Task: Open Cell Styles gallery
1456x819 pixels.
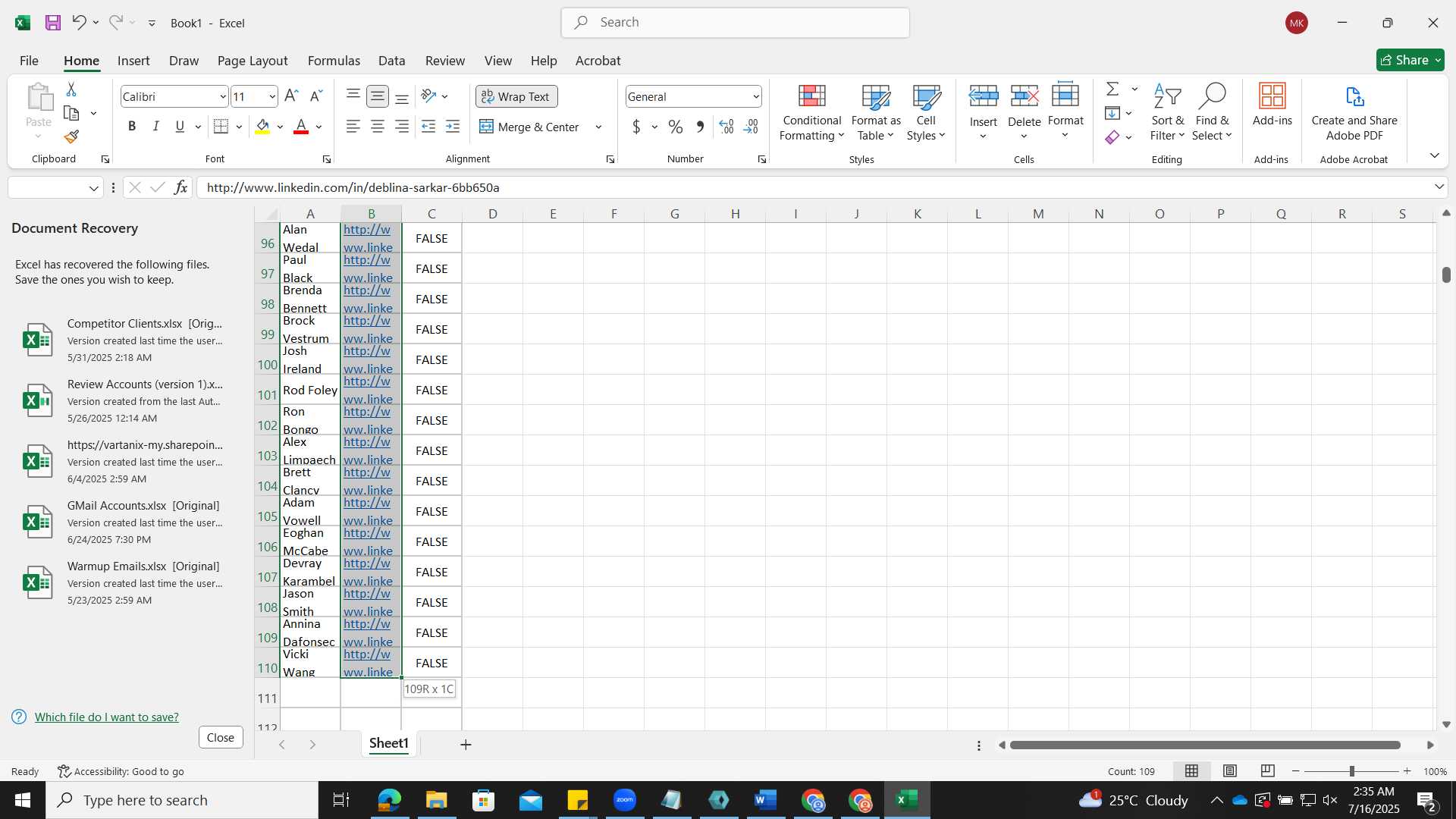Action: tap(926, 113)
